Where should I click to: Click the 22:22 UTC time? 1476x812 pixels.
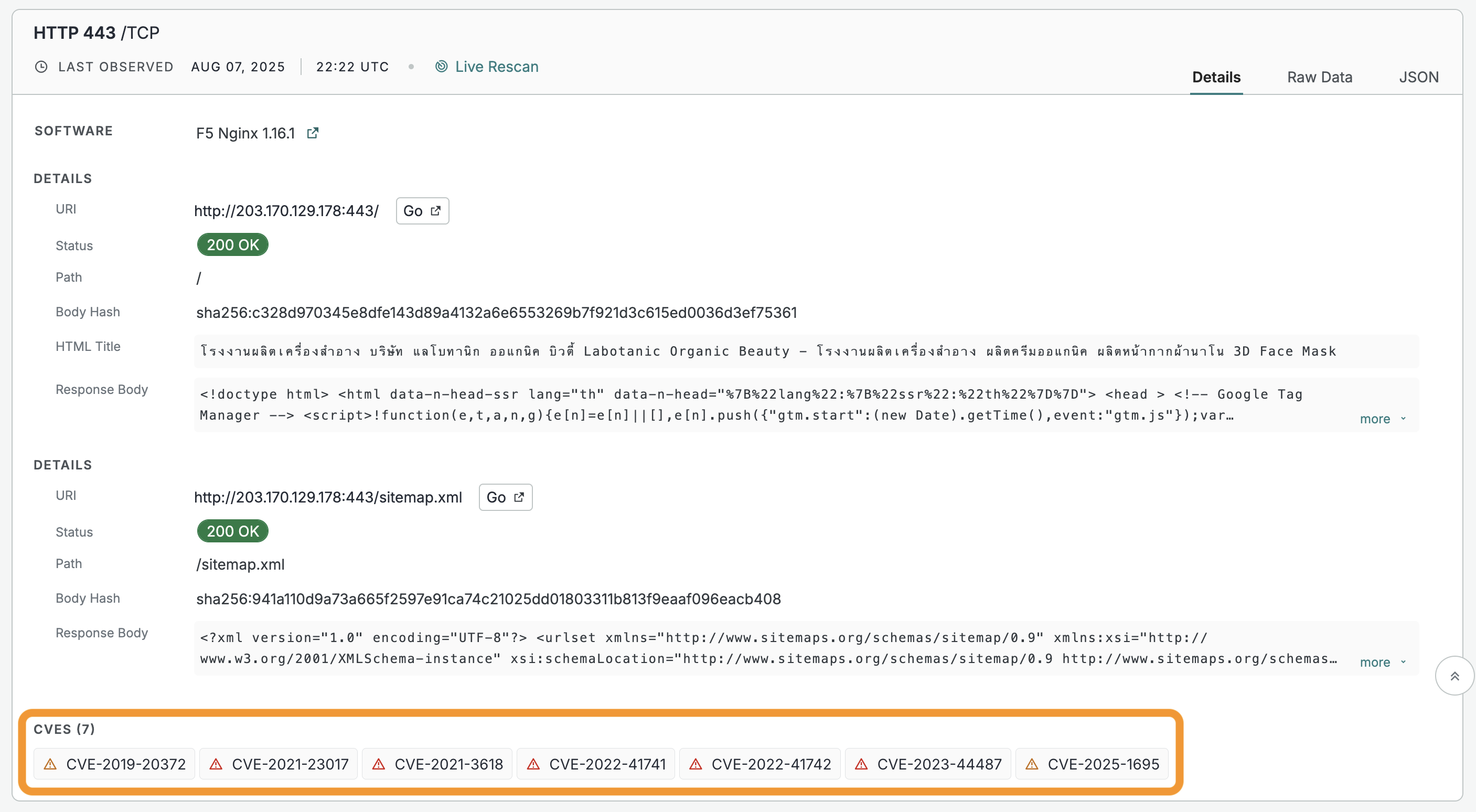pyautogui.click(x=352, y=67)
